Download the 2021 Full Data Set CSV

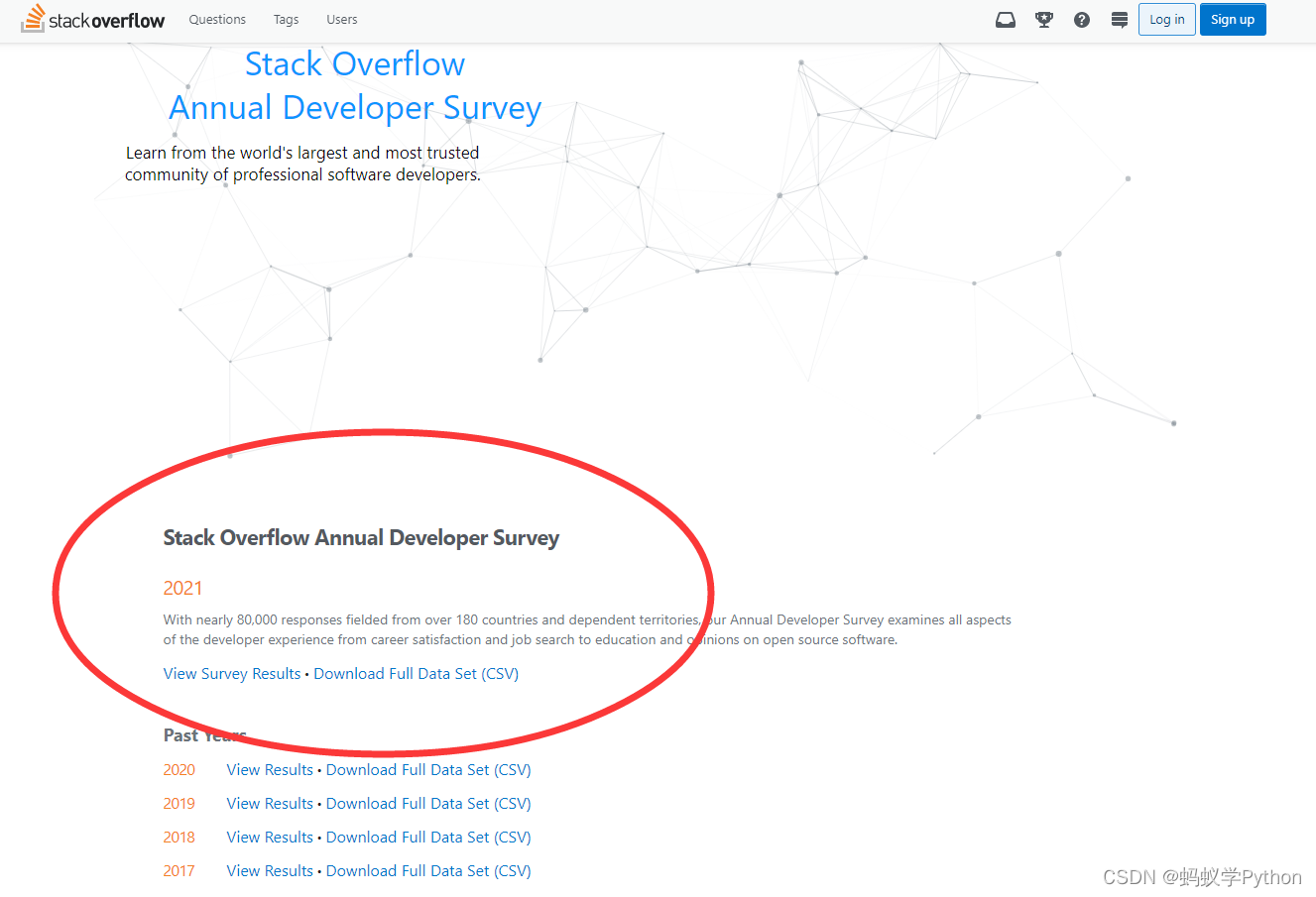[x=416, y=673]
